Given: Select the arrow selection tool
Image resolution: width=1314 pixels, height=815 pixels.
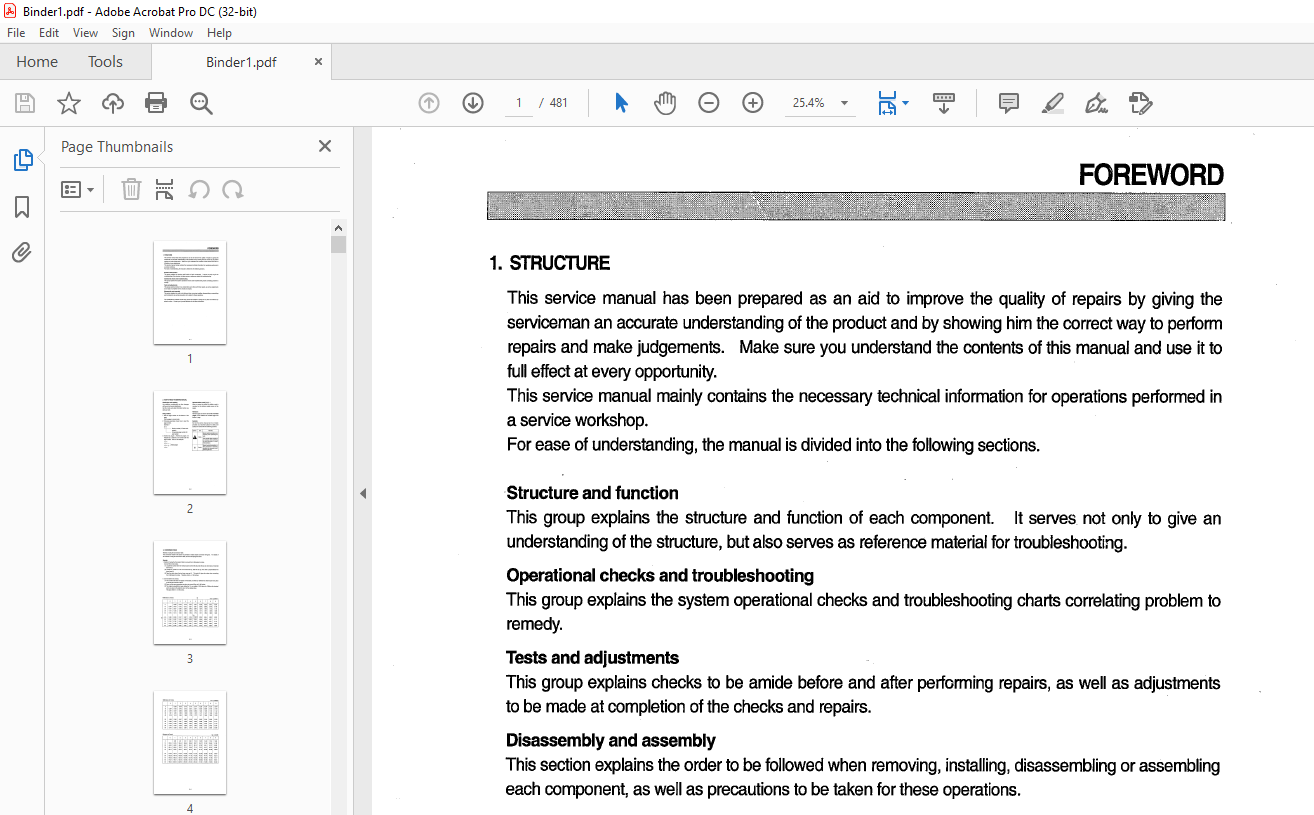Looking at the screenshot, I should (x=621, y=103).
